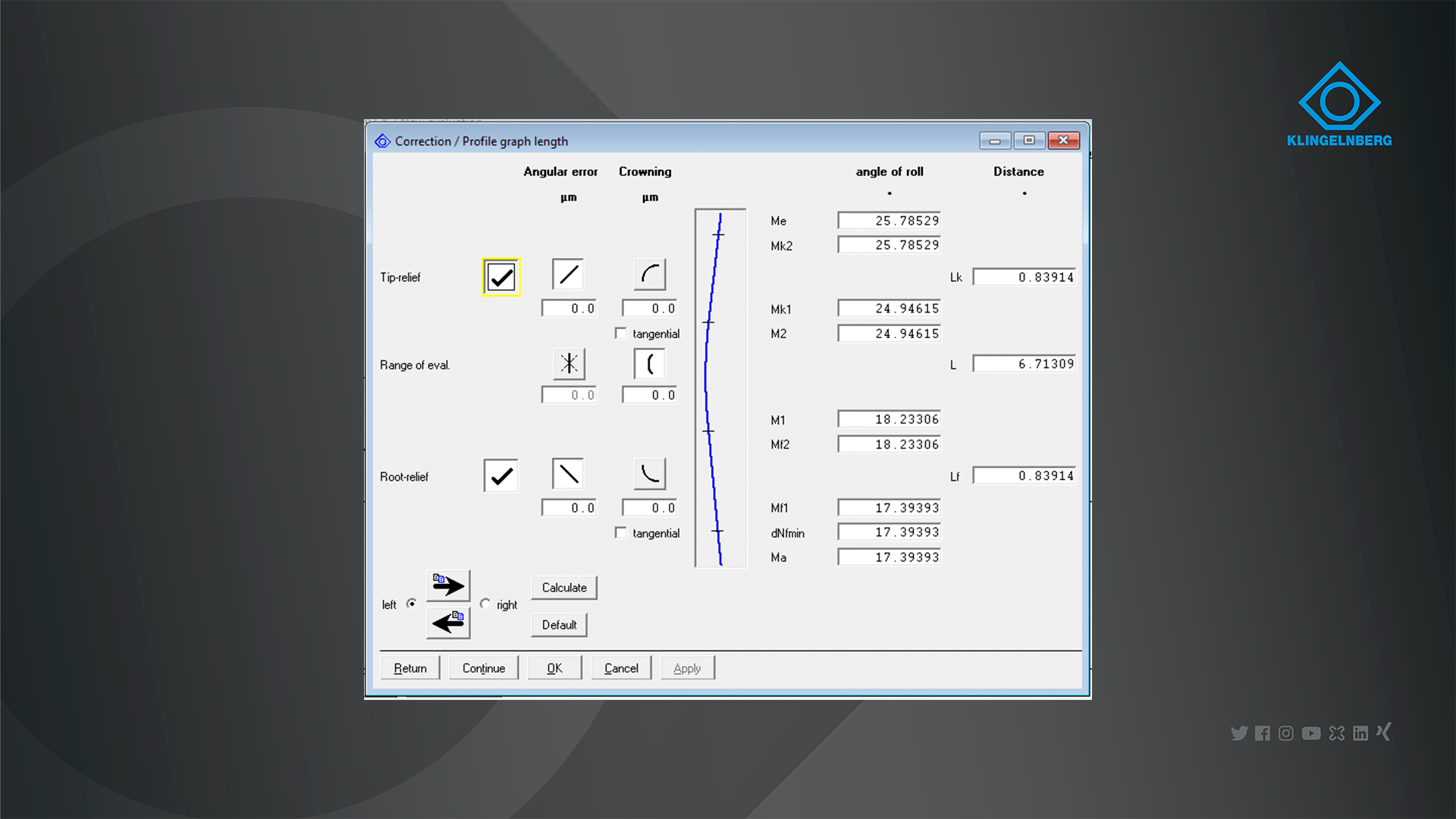
Task: Click the Lk distance field
Action: (1025, 278)
